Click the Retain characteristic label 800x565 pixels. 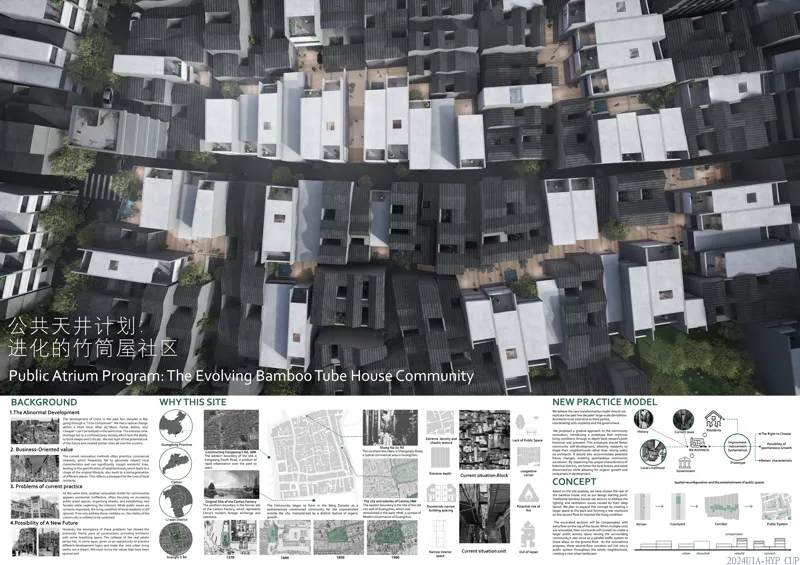pyautogui.click(x=776, y=460)
